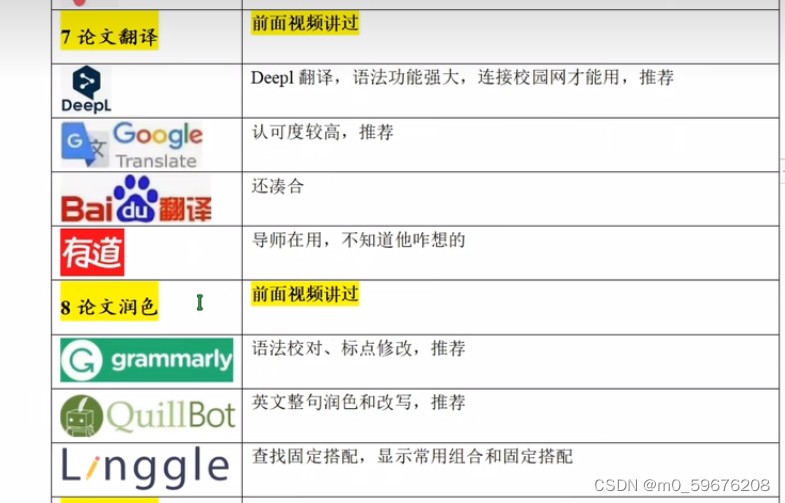Click the text "语法校对、标点修改，推荐"
785x503 pixels.
[358, 348]
